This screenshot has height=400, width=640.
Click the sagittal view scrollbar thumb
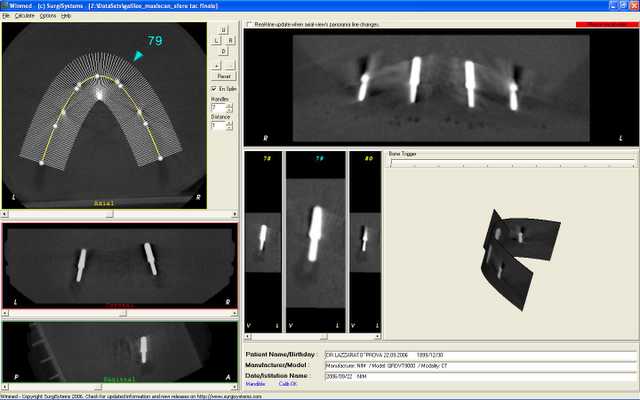[x=98, y=387]
